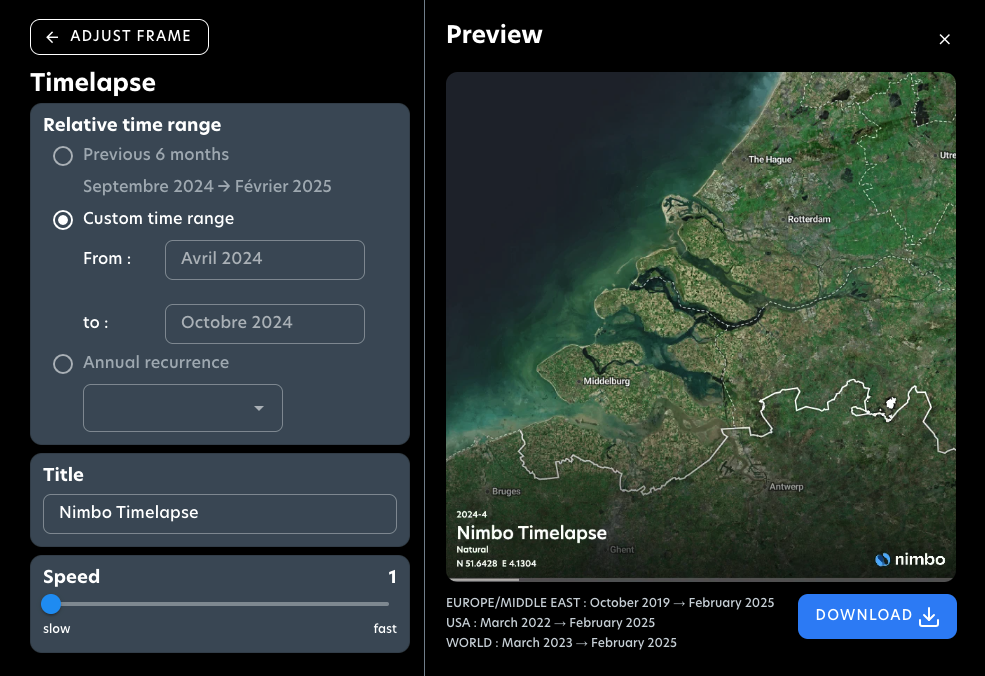Click the 2024-4 date stamp on preview
This screenshot has height=676, width=985.
tap(472, 514)
